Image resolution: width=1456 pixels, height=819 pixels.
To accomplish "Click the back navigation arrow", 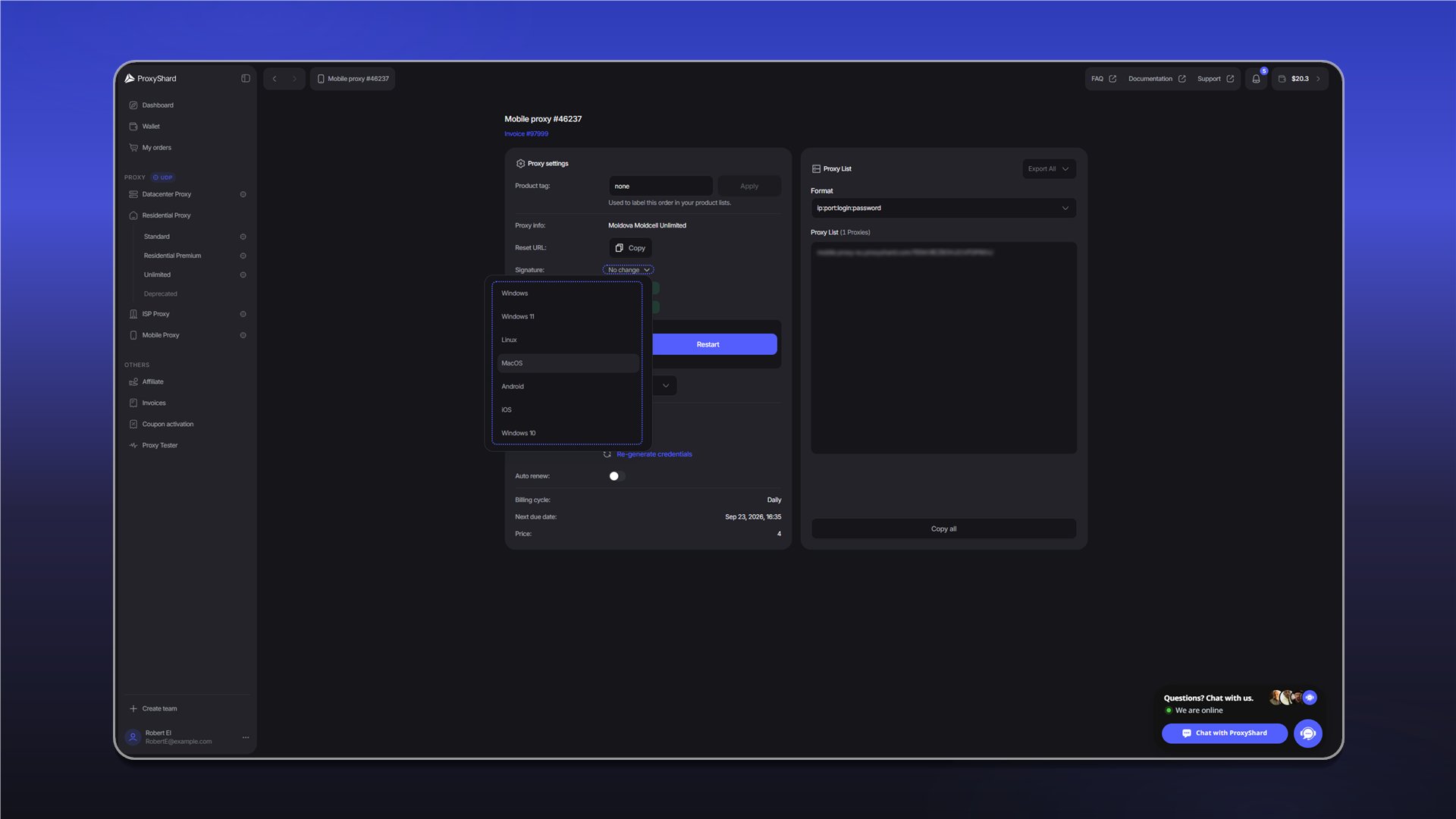I will [275, 79].
